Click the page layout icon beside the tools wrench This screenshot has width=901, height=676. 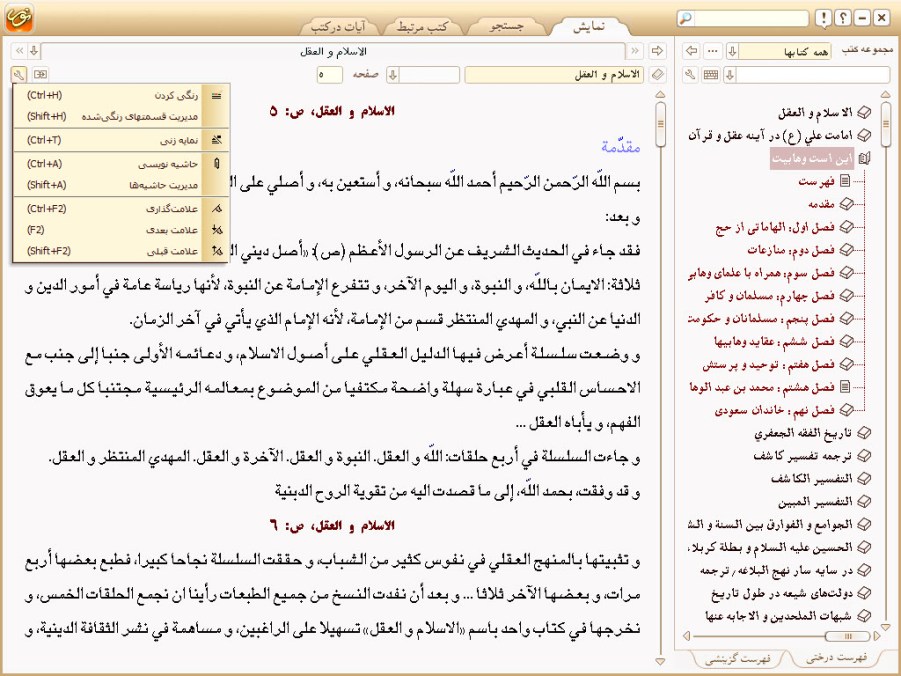click(40, 74)
